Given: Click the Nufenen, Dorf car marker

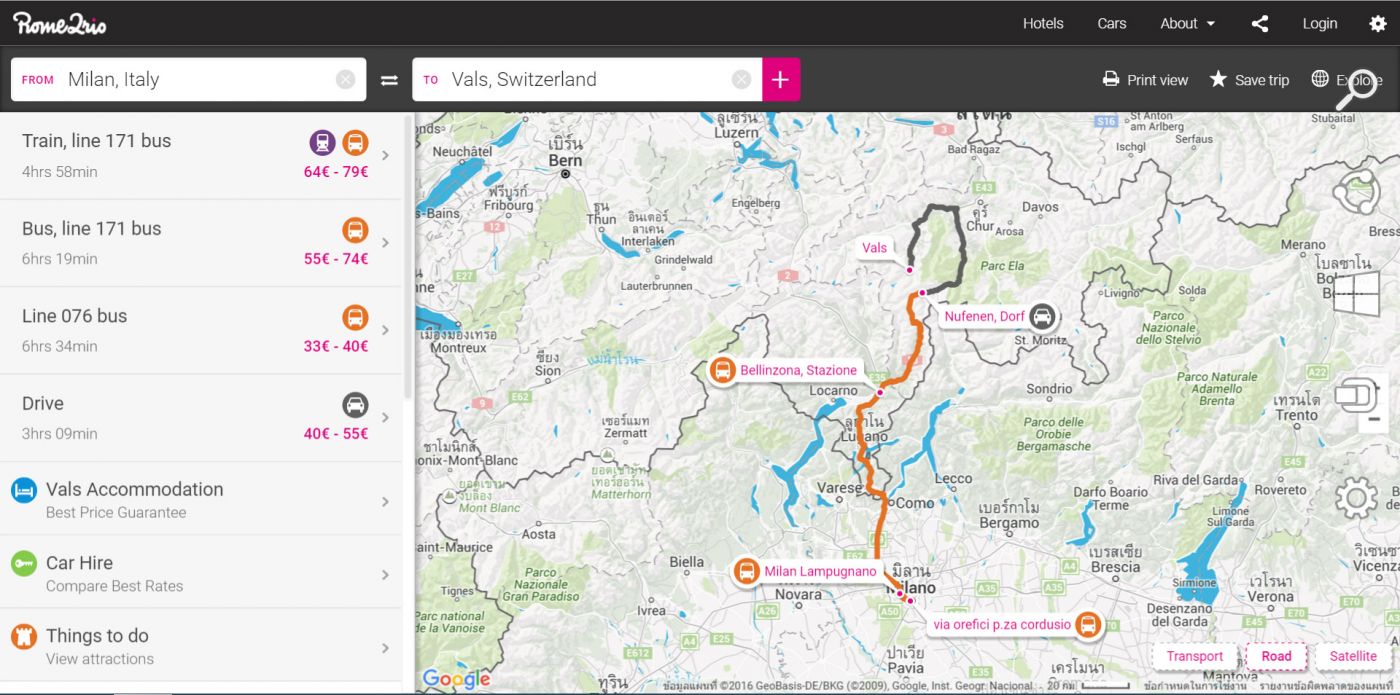Looking at the screenshot, I should [1042, 317].
